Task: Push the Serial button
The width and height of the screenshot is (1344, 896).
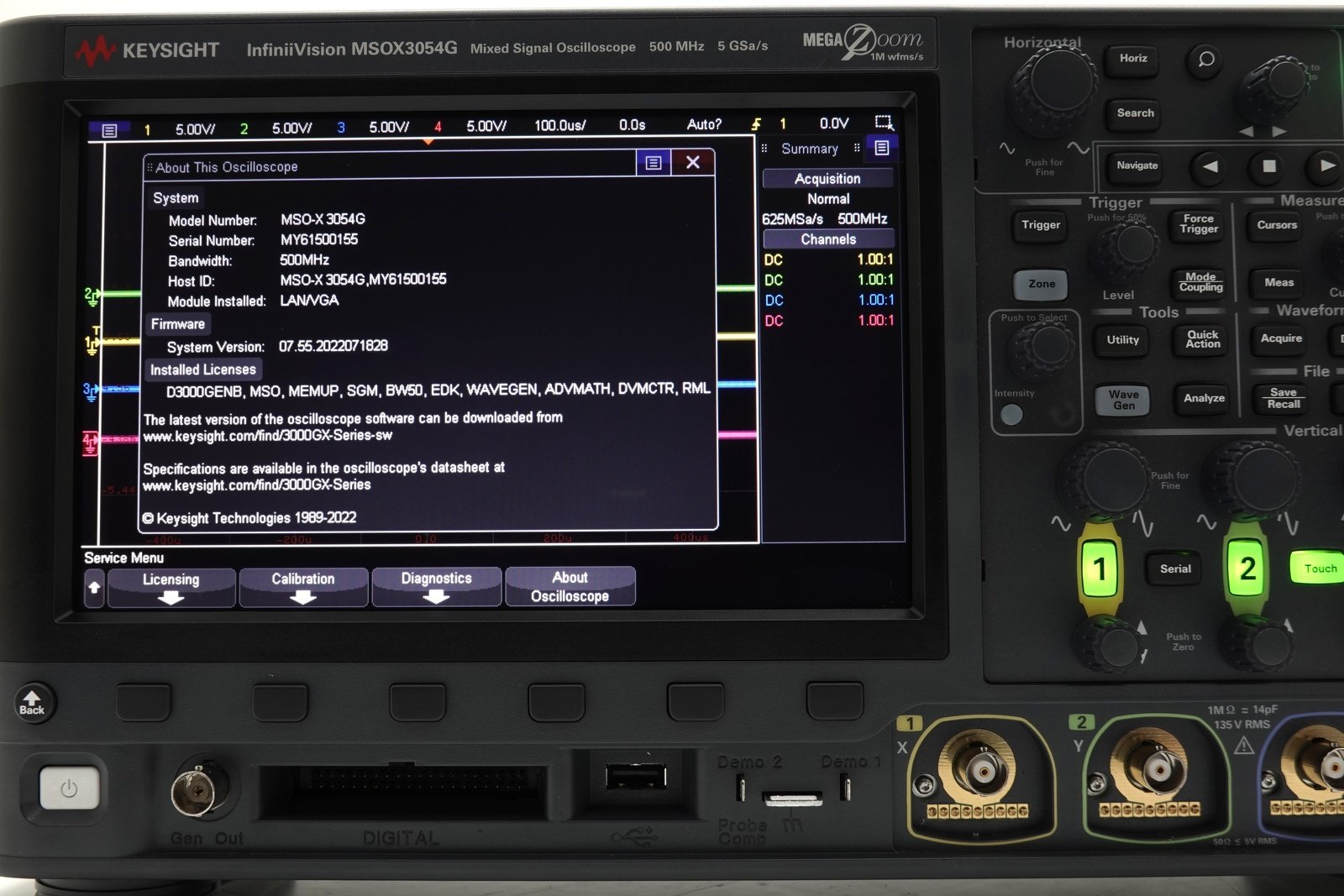Action: click(1175, 569)
